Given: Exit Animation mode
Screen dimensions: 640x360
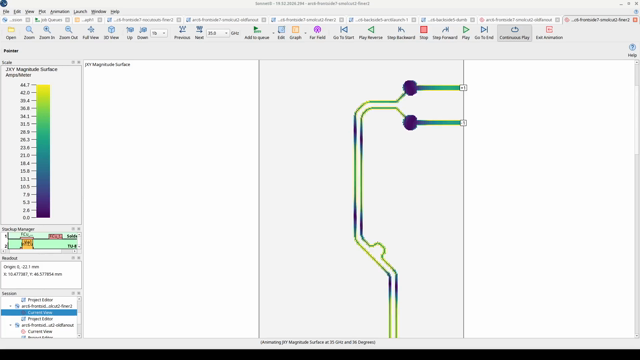Looking at the screenshot, I should [x=549, y=33].
